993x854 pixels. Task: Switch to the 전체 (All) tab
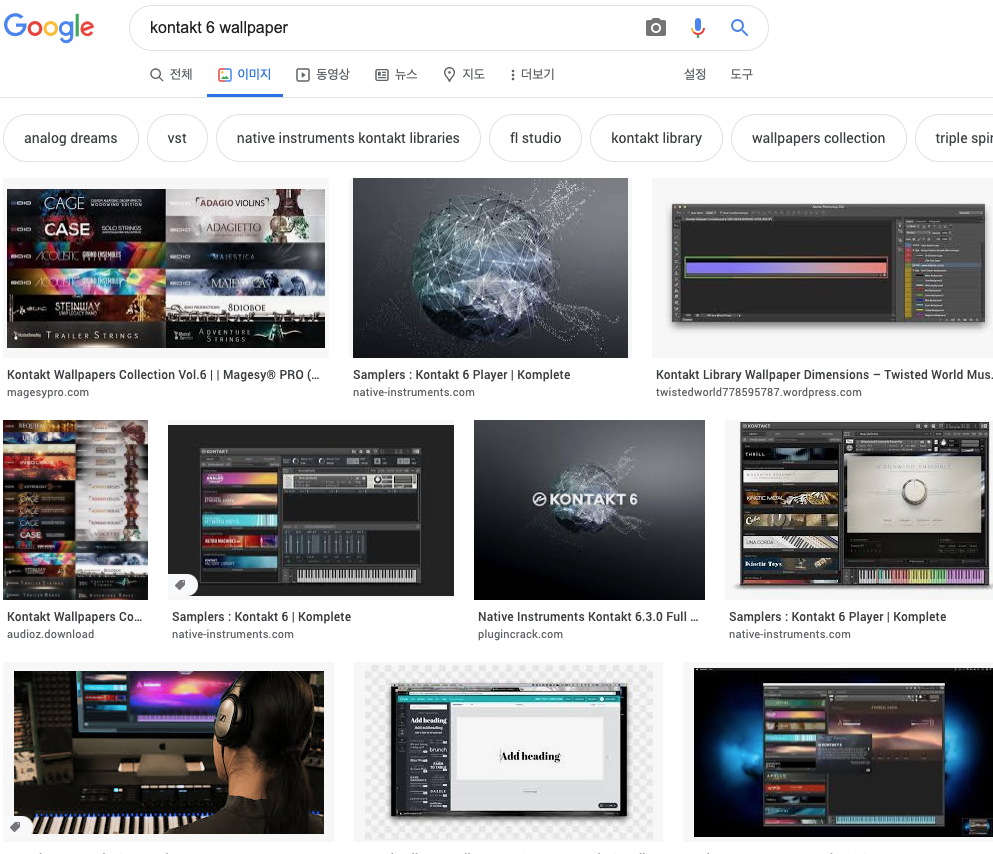pyautogui.click(x=171, y=75)
